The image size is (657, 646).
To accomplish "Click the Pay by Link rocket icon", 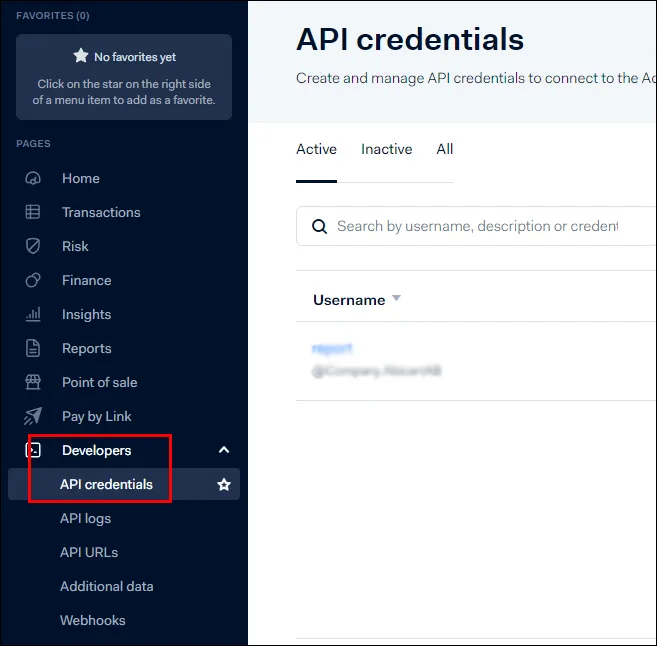I will click(33, 416).
